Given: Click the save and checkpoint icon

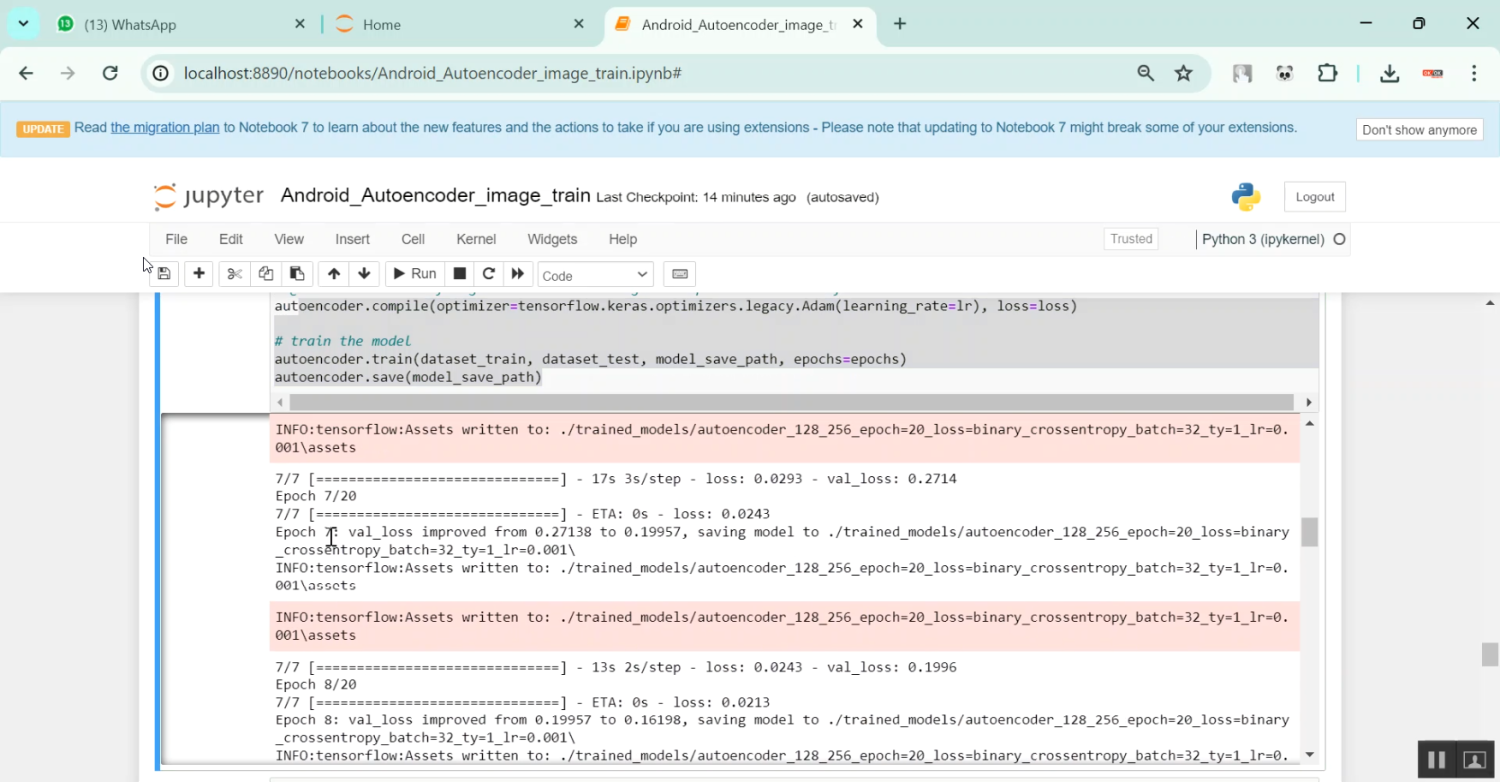Looking at the screenshot, I should click(x=164, y=274).
